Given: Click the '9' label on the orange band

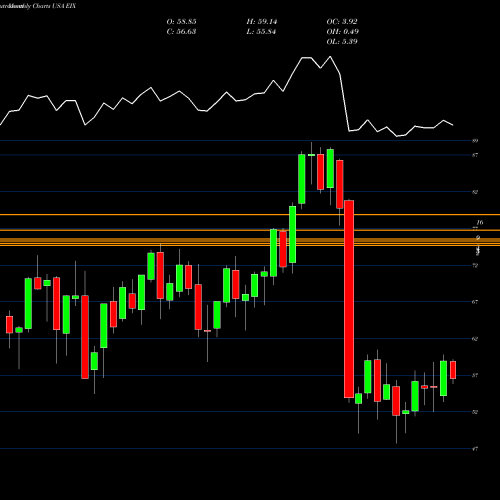Looking at the screenshot, I should (x=478, y=238).
